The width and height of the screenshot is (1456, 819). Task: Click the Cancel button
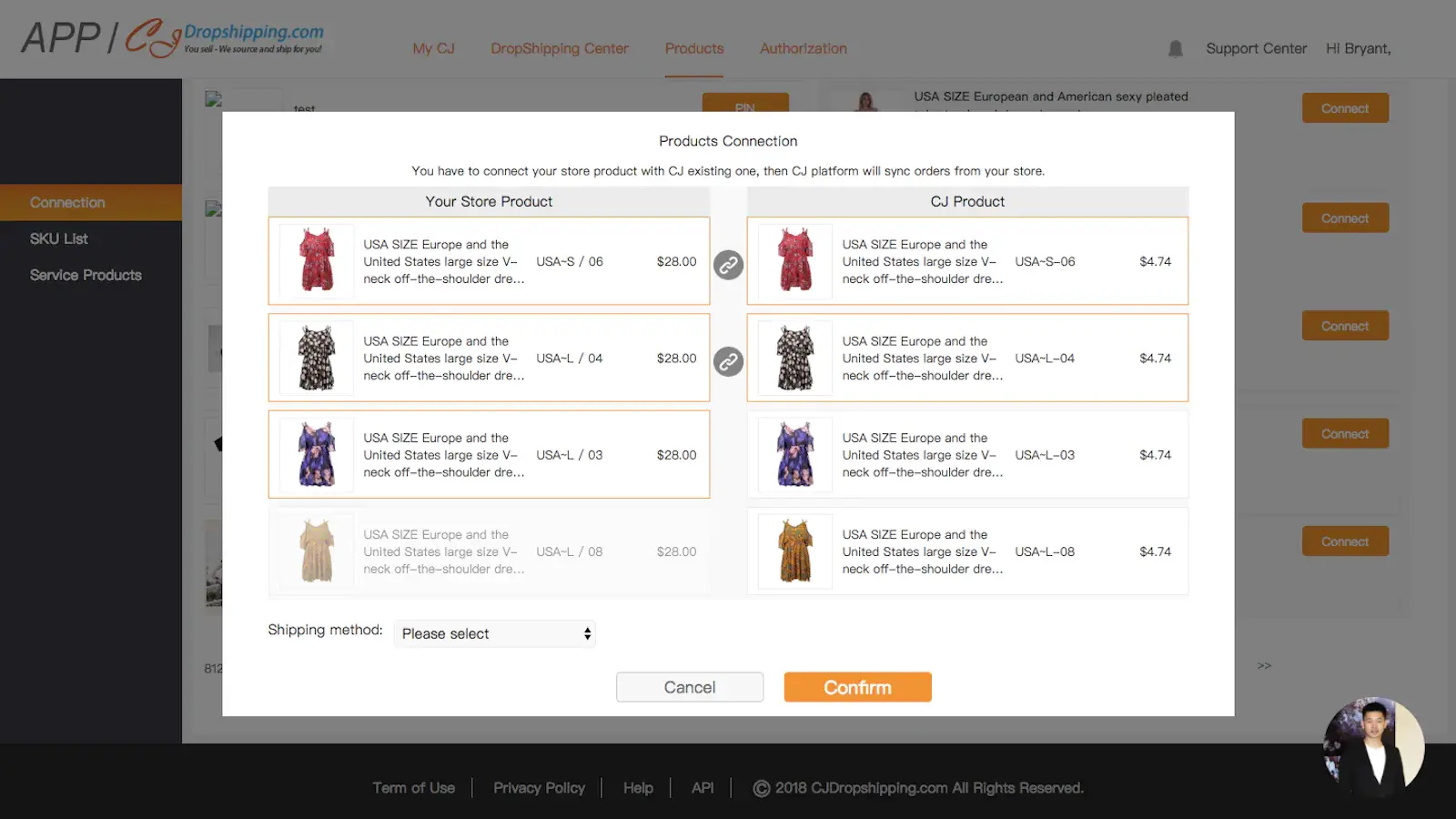689,686
